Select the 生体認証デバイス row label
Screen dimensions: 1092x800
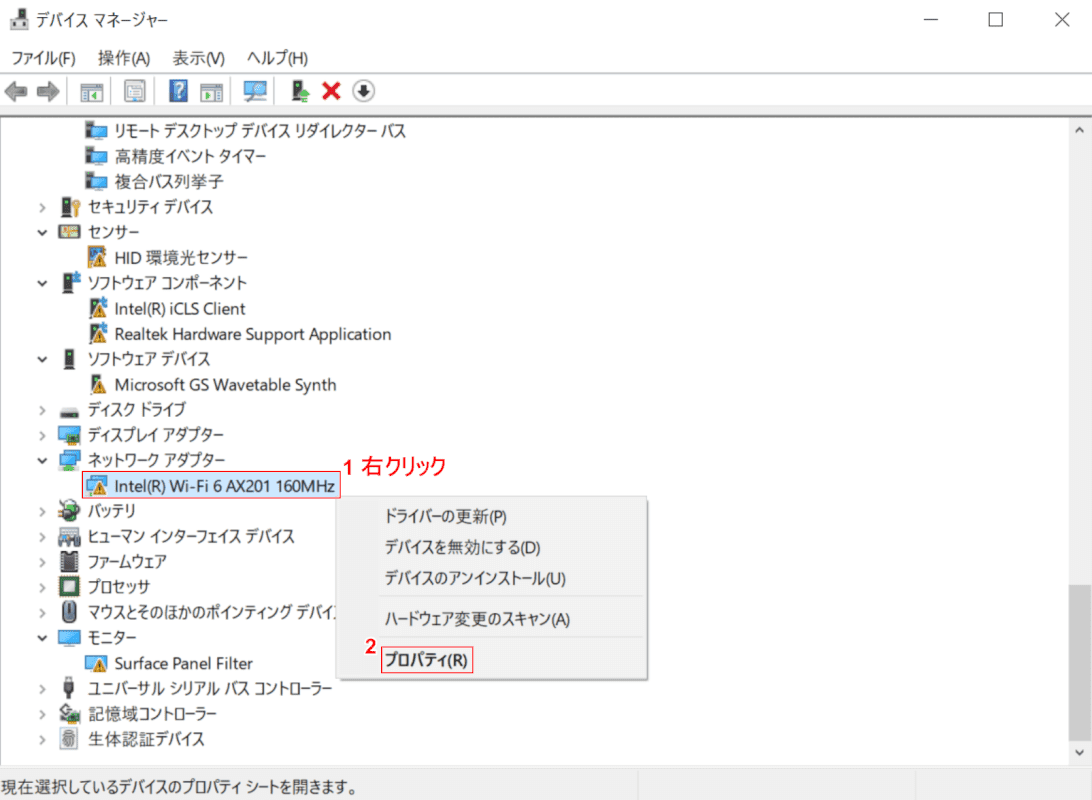click(146, 739)
